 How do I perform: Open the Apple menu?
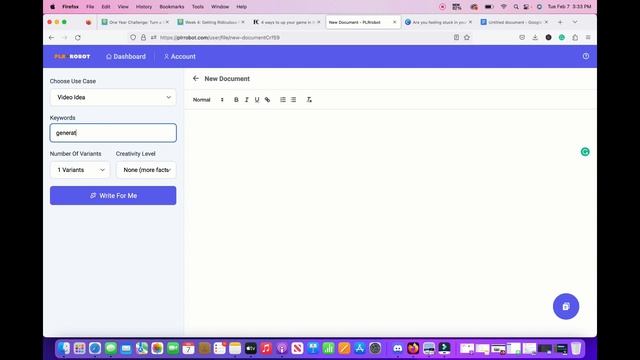click(x=53, y=7)
